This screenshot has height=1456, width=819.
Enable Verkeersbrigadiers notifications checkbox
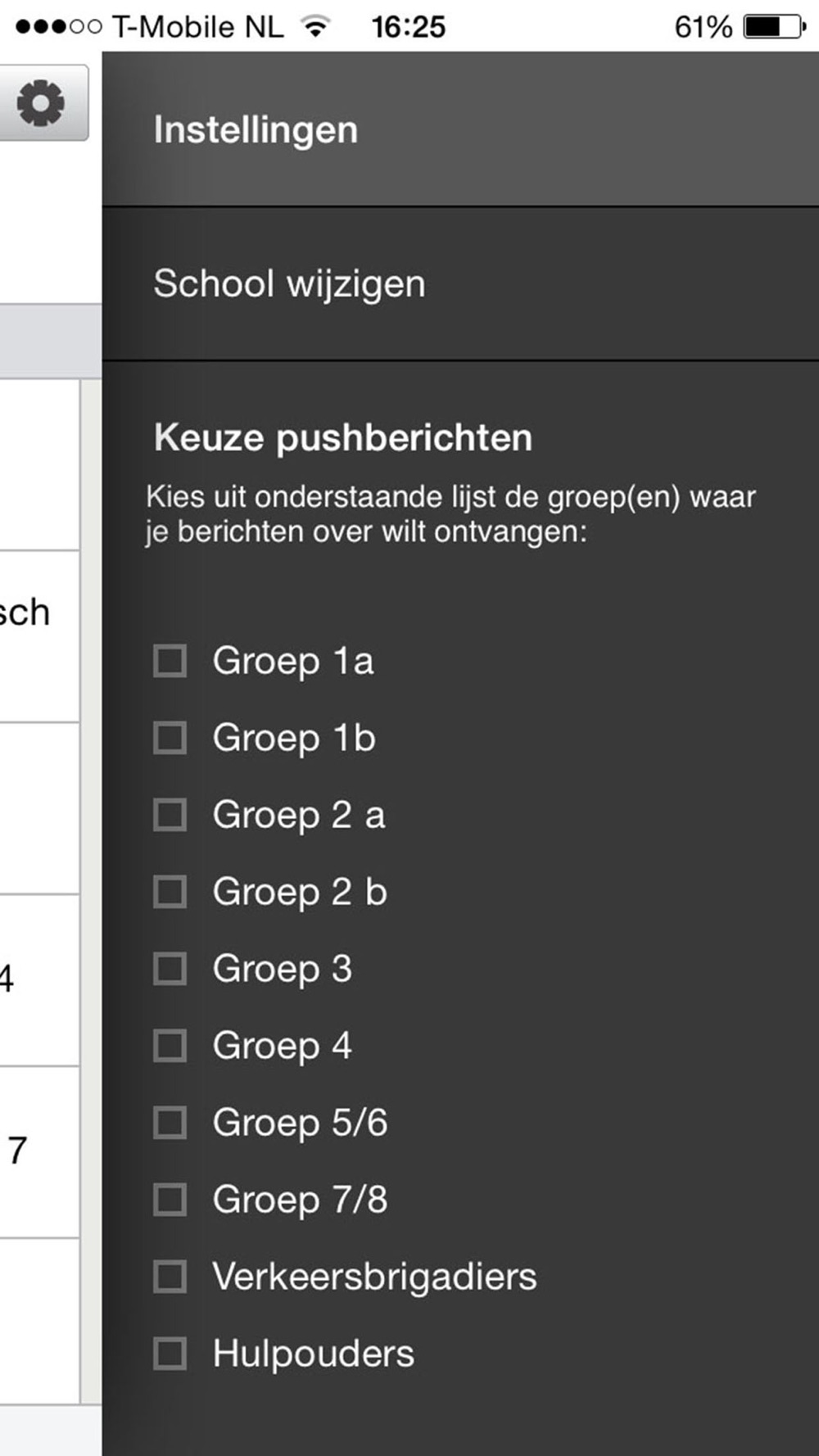tap(170, 1277)
